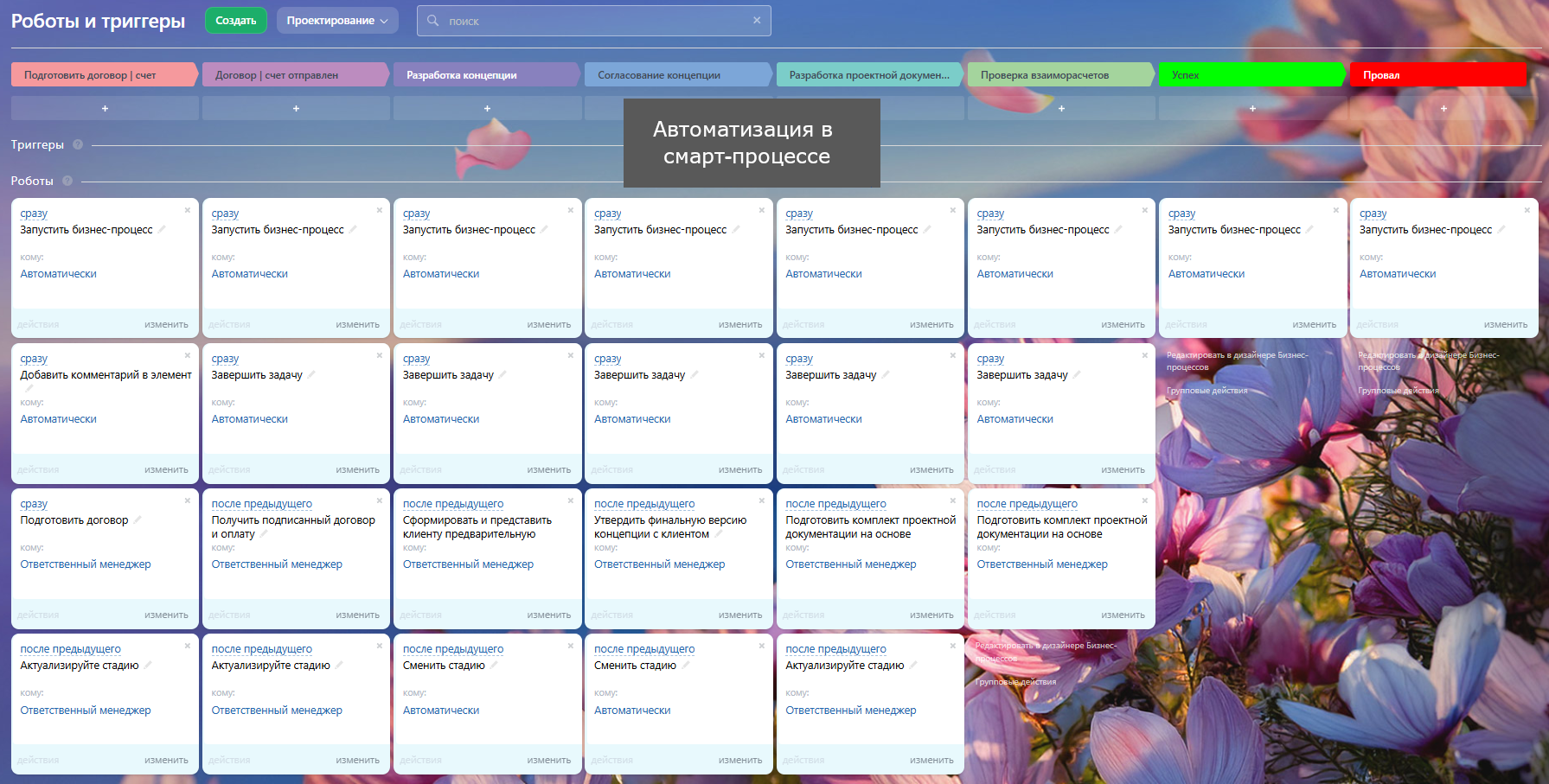Open Ответственный менеджер on the Подготовить договор card

[x=86, y=564]
